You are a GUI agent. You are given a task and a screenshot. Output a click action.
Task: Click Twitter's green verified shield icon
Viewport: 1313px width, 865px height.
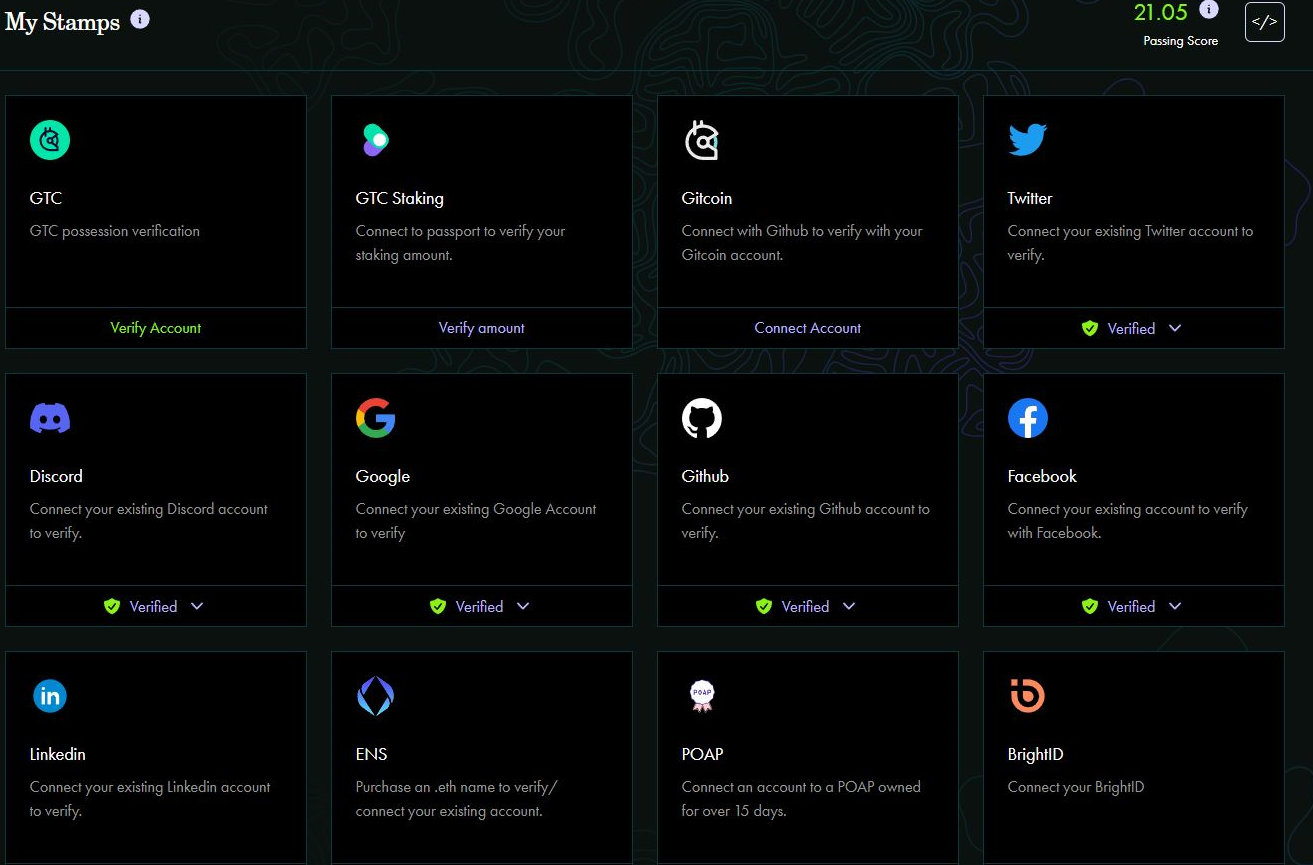click(x=1090, y=328)
